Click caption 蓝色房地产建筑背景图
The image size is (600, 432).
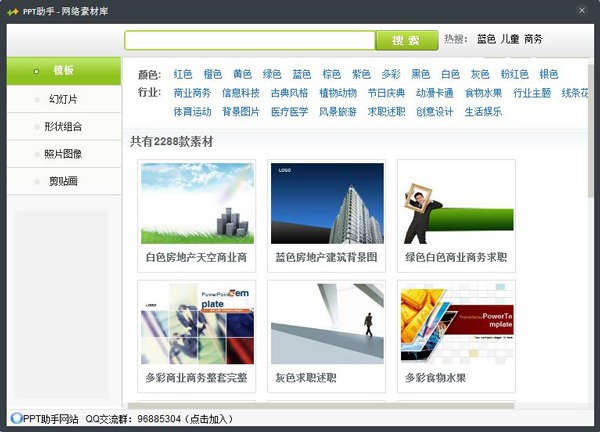[326, 258]
